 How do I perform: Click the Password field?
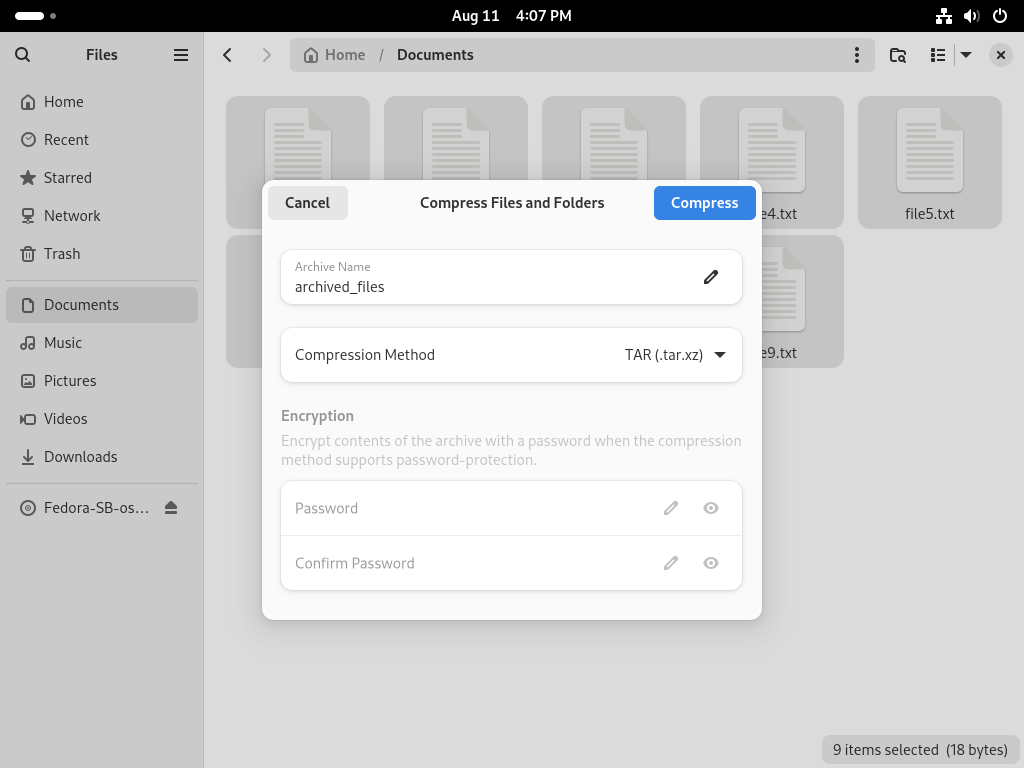pyautogui.click(x=511, y=508)
